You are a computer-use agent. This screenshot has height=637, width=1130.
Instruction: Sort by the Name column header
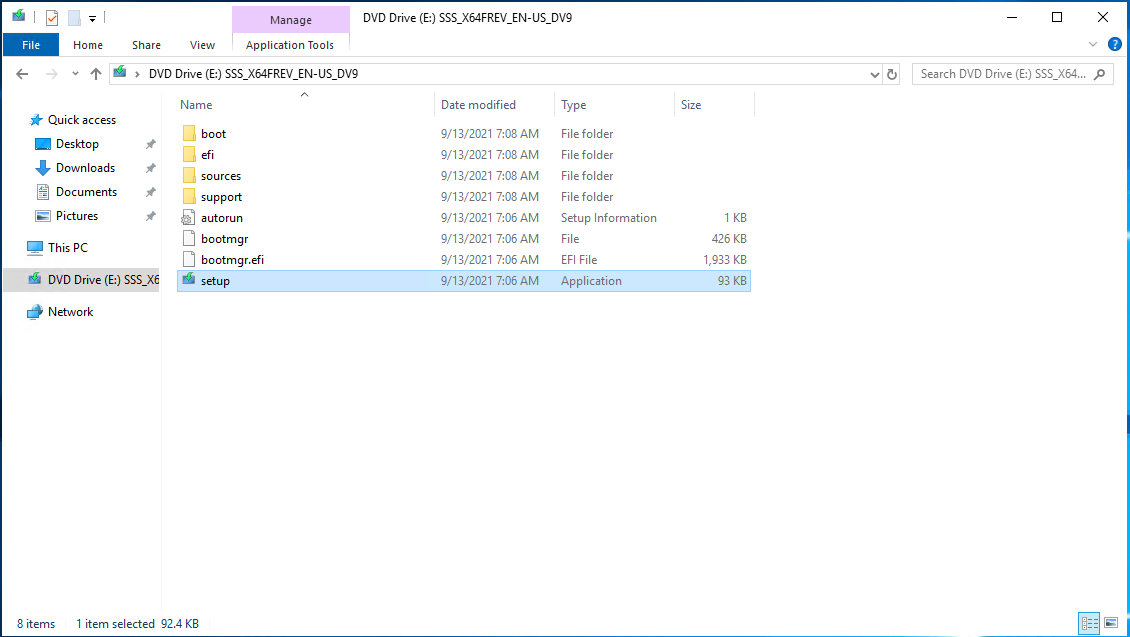(196, 104)
